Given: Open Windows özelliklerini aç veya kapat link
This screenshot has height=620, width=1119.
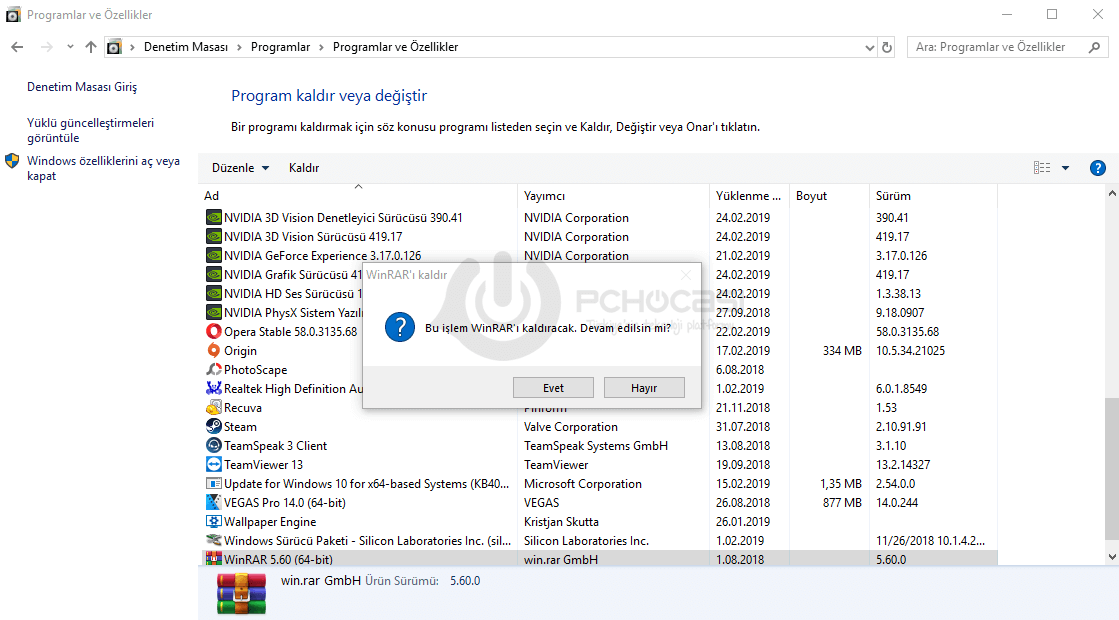Looking at the screenshot, I should click(x=103, y=168).
